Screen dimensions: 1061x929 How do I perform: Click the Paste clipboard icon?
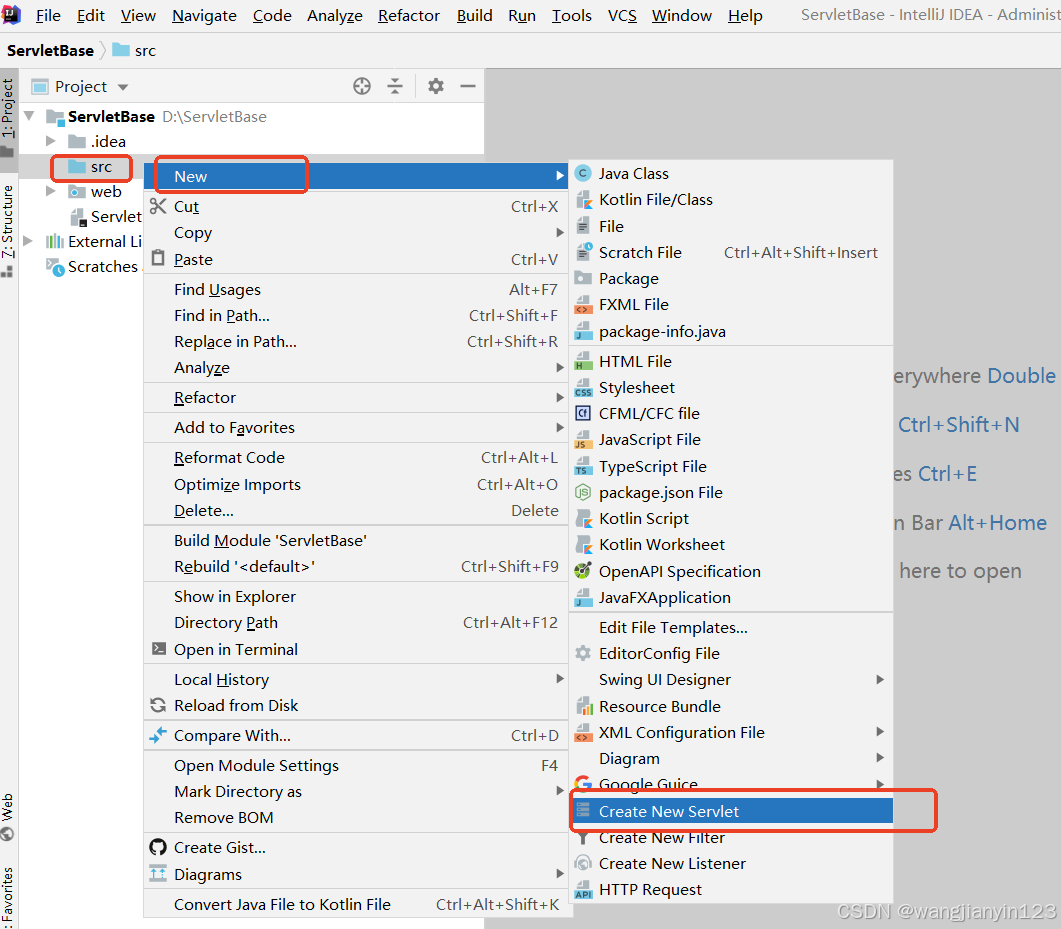point(158,258)
